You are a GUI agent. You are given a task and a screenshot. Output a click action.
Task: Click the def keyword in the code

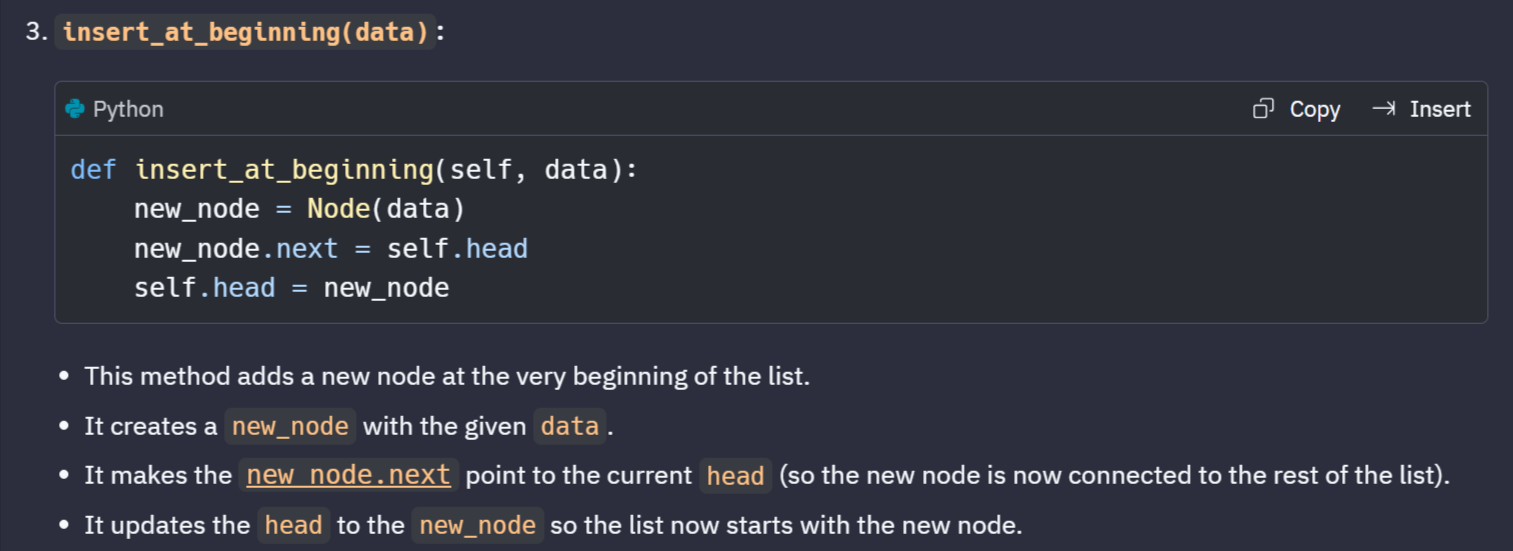(94, 170)
